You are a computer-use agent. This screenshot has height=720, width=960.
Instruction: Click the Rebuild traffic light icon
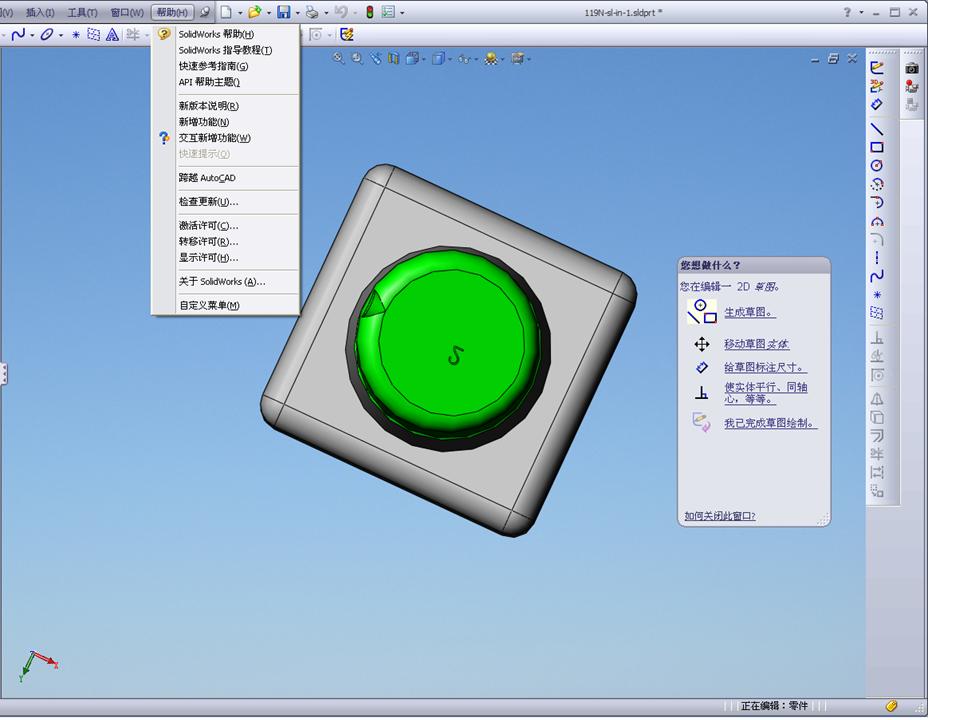click(370, 12)
